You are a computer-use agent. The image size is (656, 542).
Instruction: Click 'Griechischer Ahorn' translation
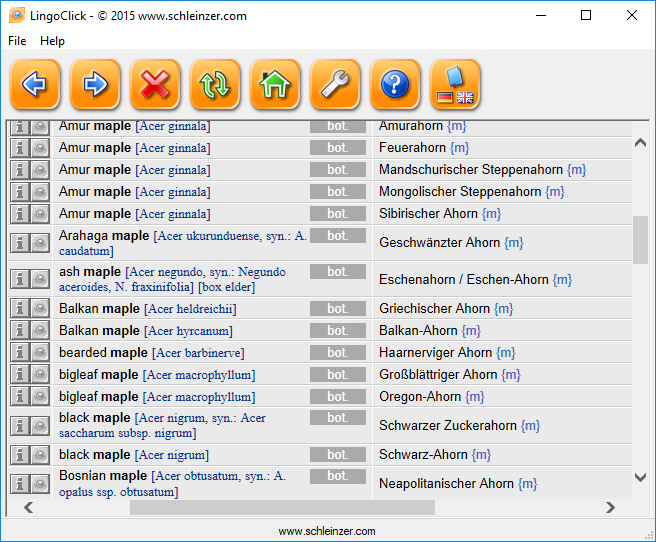point(434,309)
